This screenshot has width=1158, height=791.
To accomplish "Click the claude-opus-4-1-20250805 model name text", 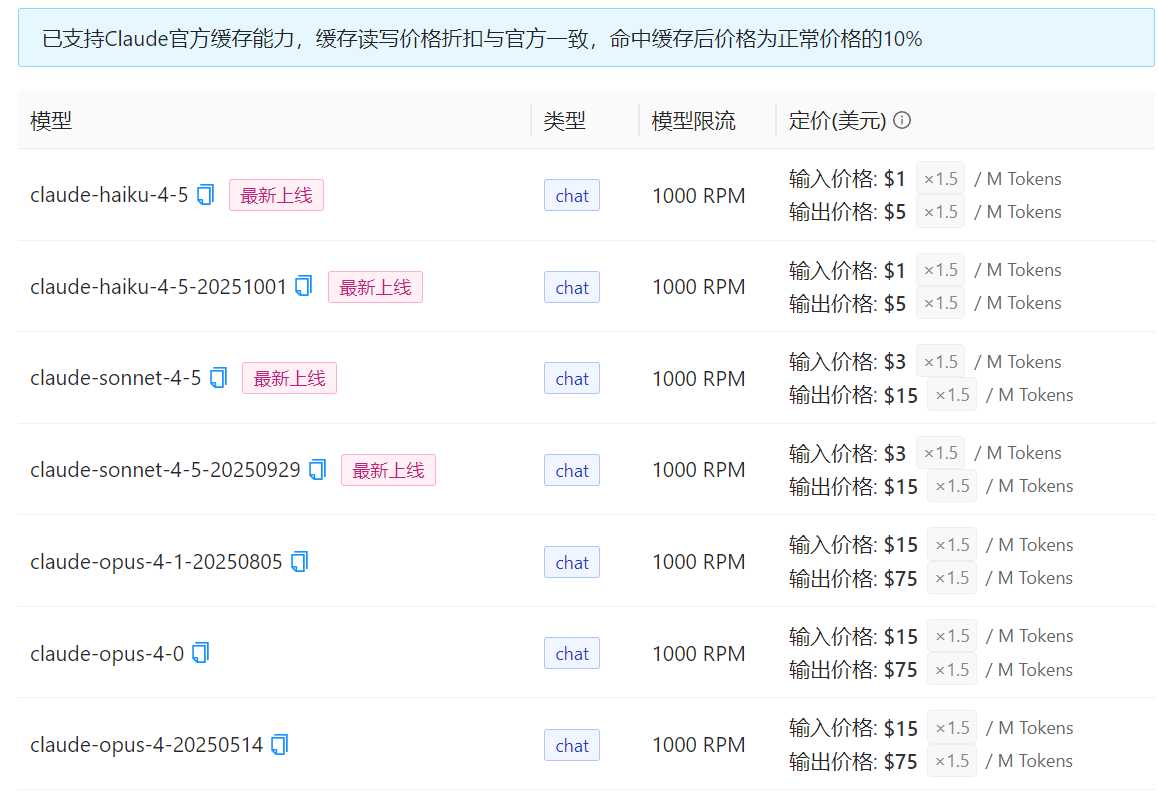I will pyautogui.click(x=156, y=562).
